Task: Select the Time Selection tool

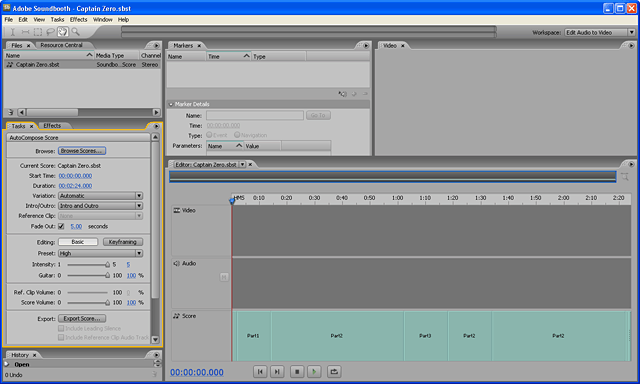Action: click(x=13, y=32)
